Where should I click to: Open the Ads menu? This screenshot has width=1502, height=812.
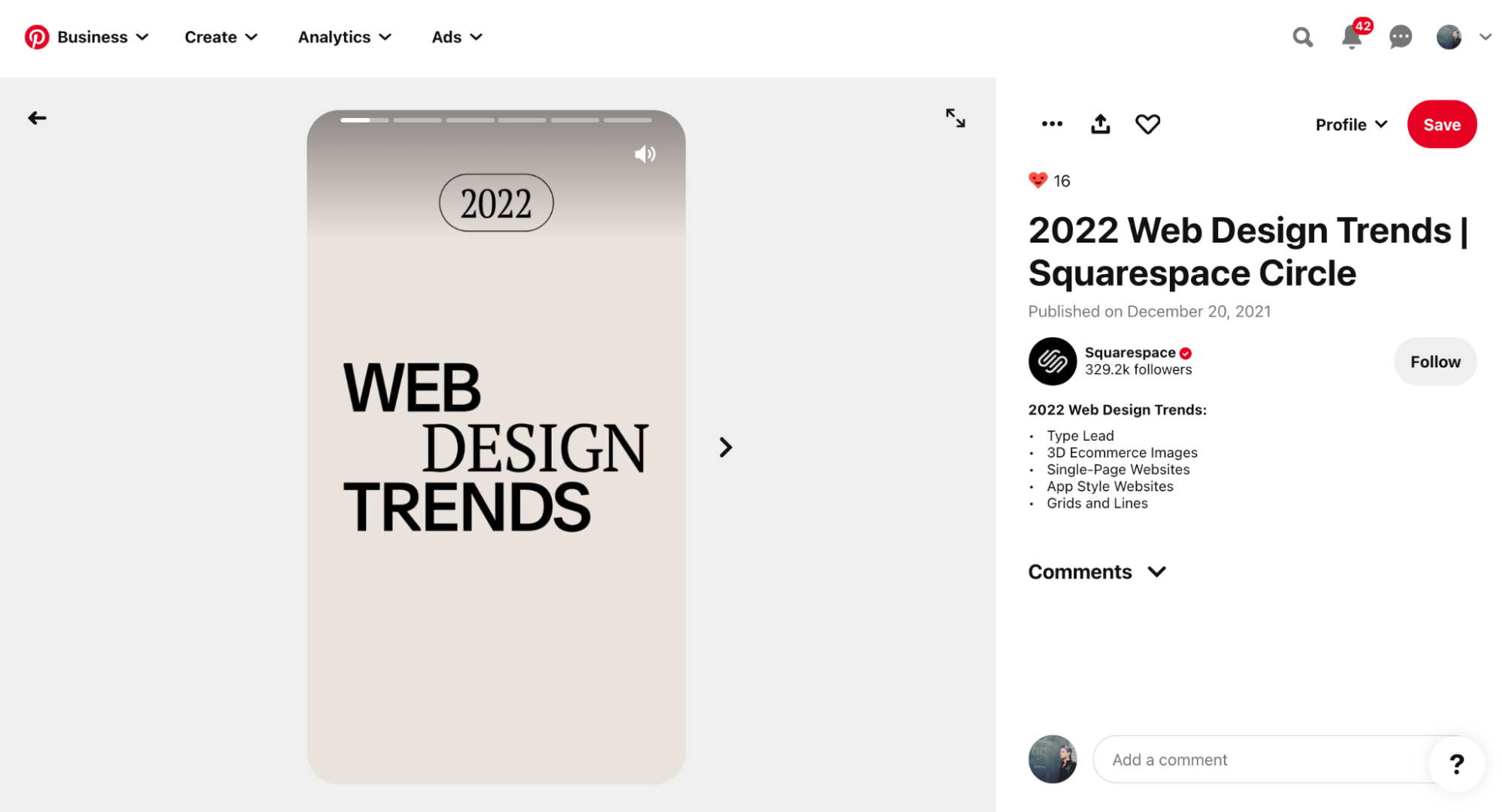click(x=455, y=37)
